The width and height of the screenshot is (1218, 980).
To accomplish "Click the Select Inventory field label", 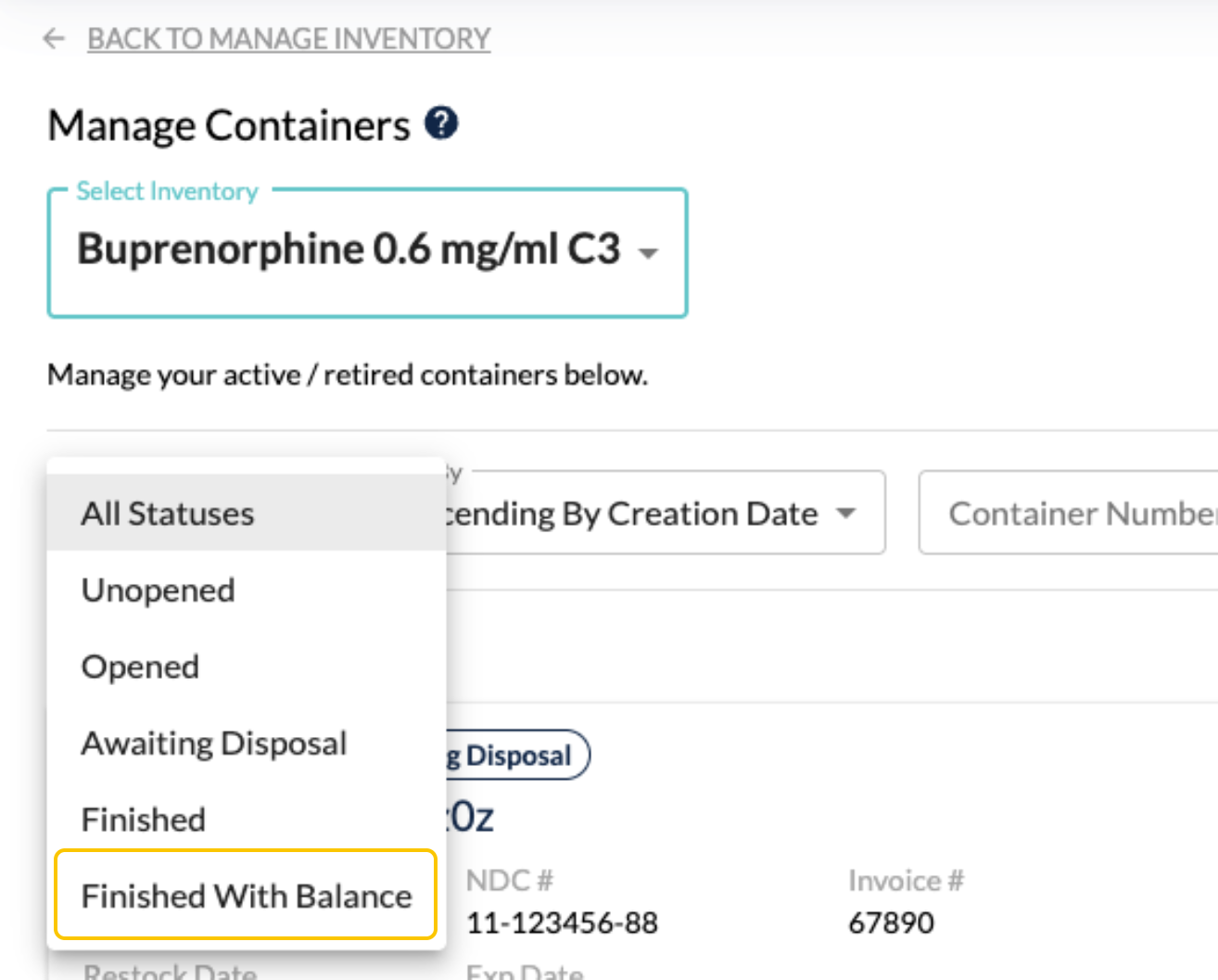I will [168, 191].
